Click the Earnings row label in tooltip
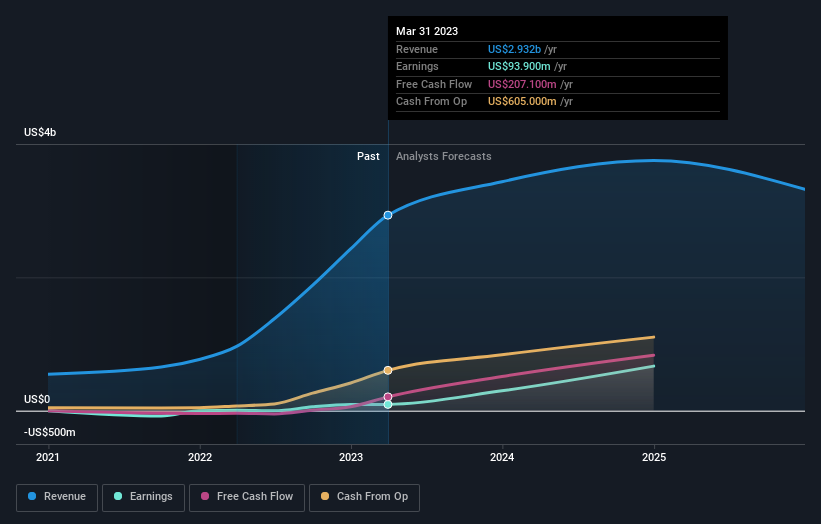Image resolution: width=821 pixels, height=524 pixels. pyautogui.click(x=417, y=66)
